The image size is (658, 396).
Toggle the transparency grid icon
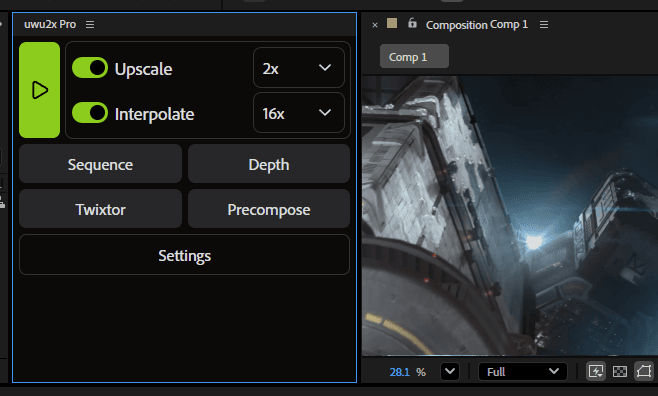pos(620,371)
